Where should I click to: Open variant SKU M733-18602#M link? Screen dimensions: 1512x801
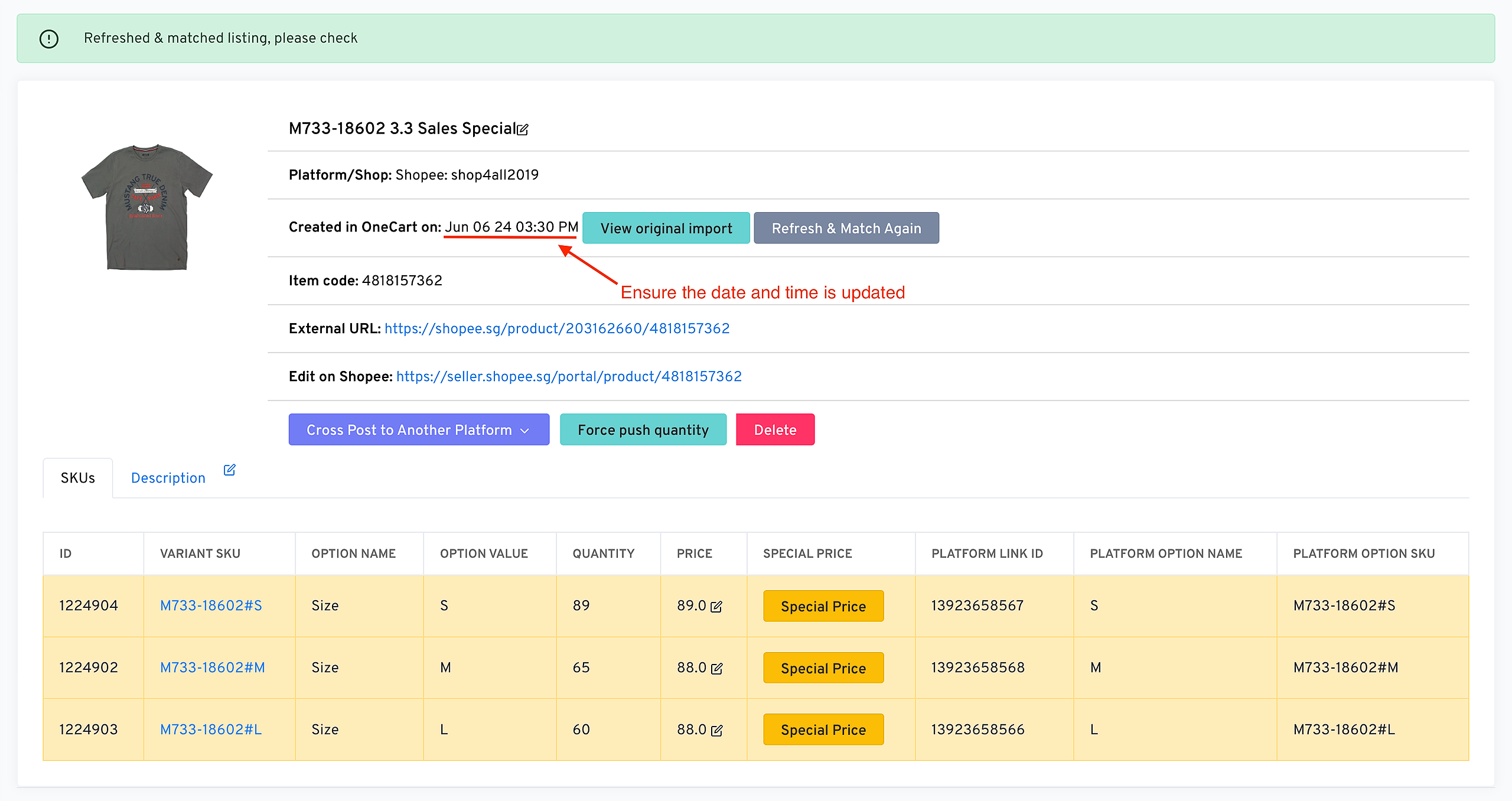point(213,667)
